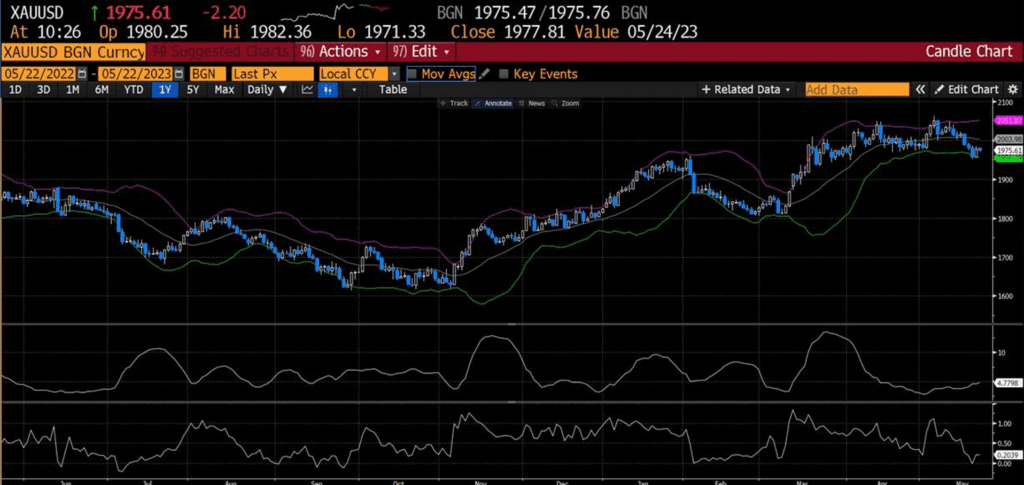The width and height of the screenshot is (1024, 485).
Task: Enable the Mov Avgs checkbox
Action: point(411,74)
